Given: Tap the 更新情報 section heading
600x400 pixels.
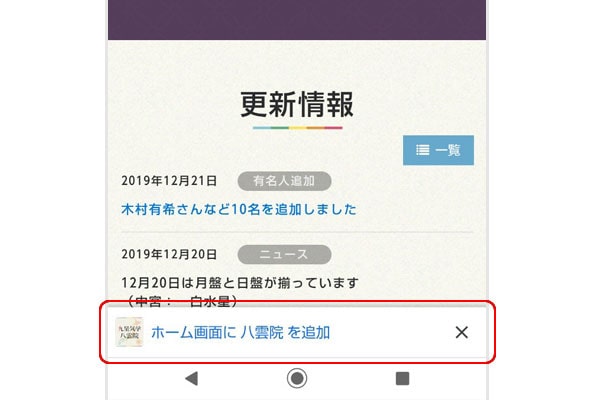Looking at the screenshot, I should (297, 104).
